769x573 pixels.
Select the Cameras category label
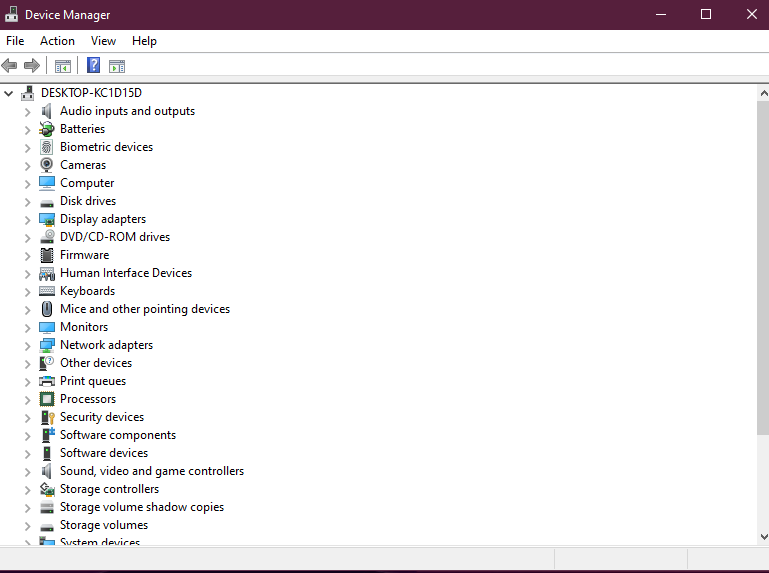point(83,165)
